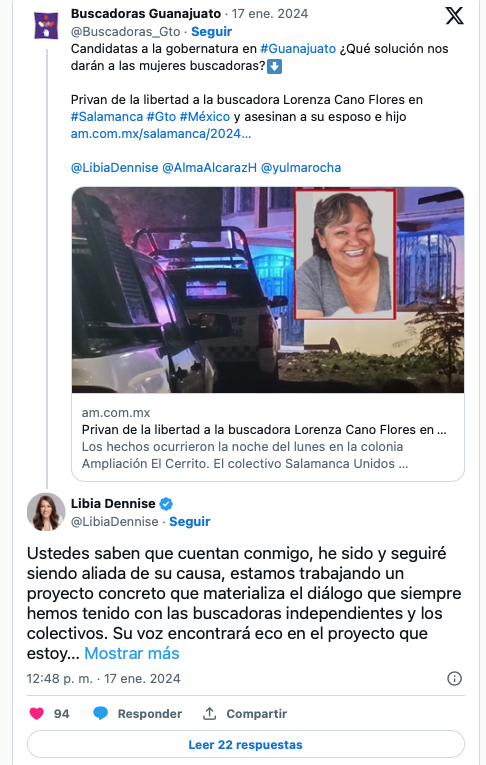Click Libia Dennise's profile picture
Image resolution: width=486 pixels, height=765 pixels.
[x=46, y=512]
